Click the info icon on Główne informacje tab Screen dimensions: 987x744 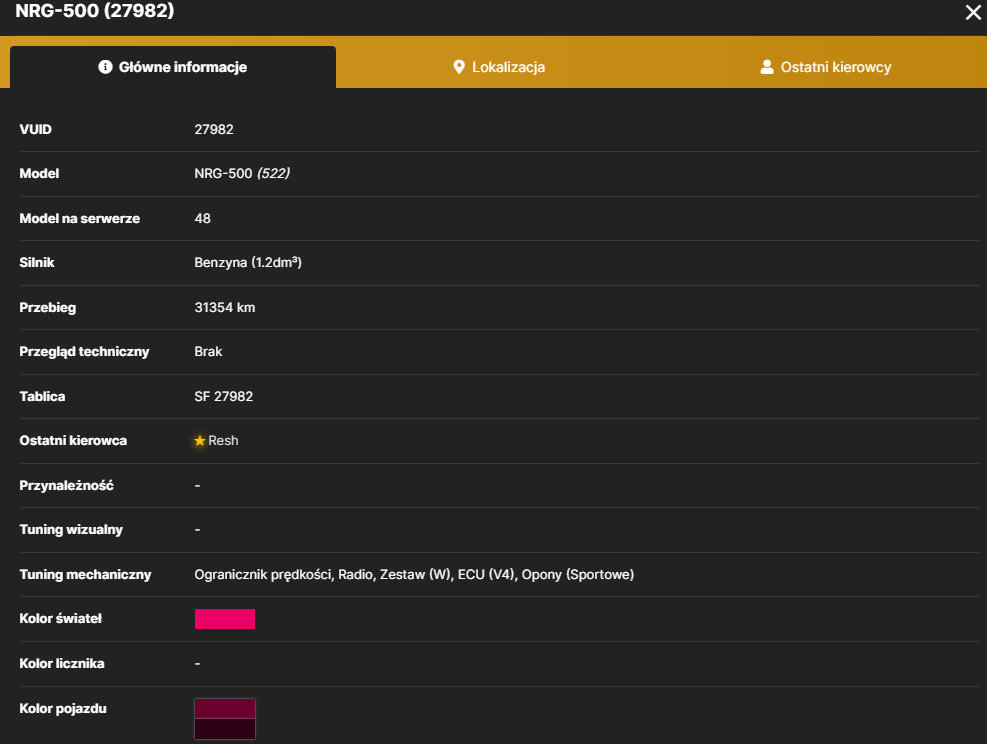[x=105, y=67]
